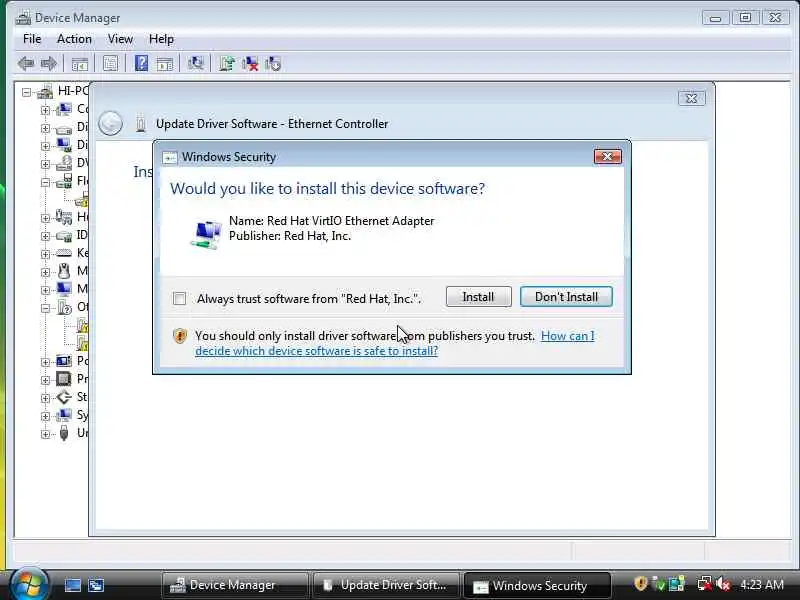The height and width of the screenshot is (600, 800).
Task: Click the Red Hat VirtIO Ethernet Adapter name text
Action: (351, 221)
